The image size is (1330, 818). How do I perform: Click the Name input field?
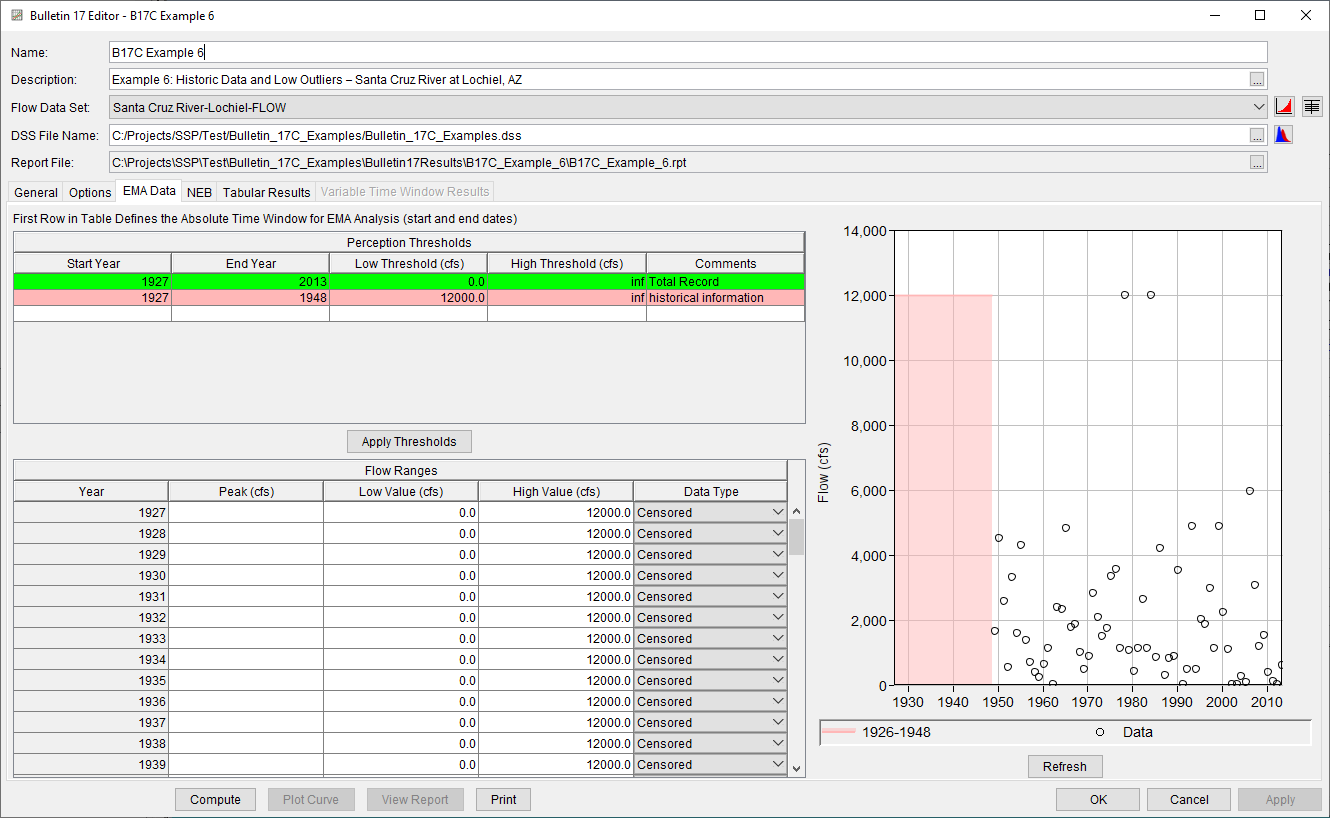(x=688, y=52)
